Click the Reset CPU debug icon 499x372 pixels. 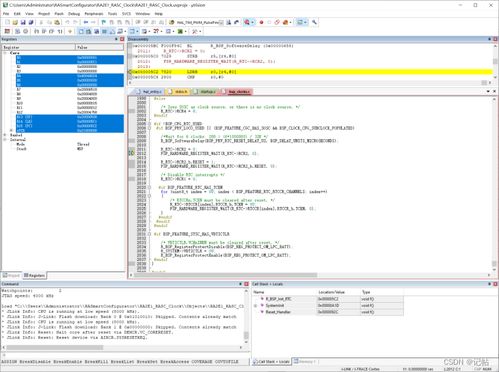coord(7,31)
